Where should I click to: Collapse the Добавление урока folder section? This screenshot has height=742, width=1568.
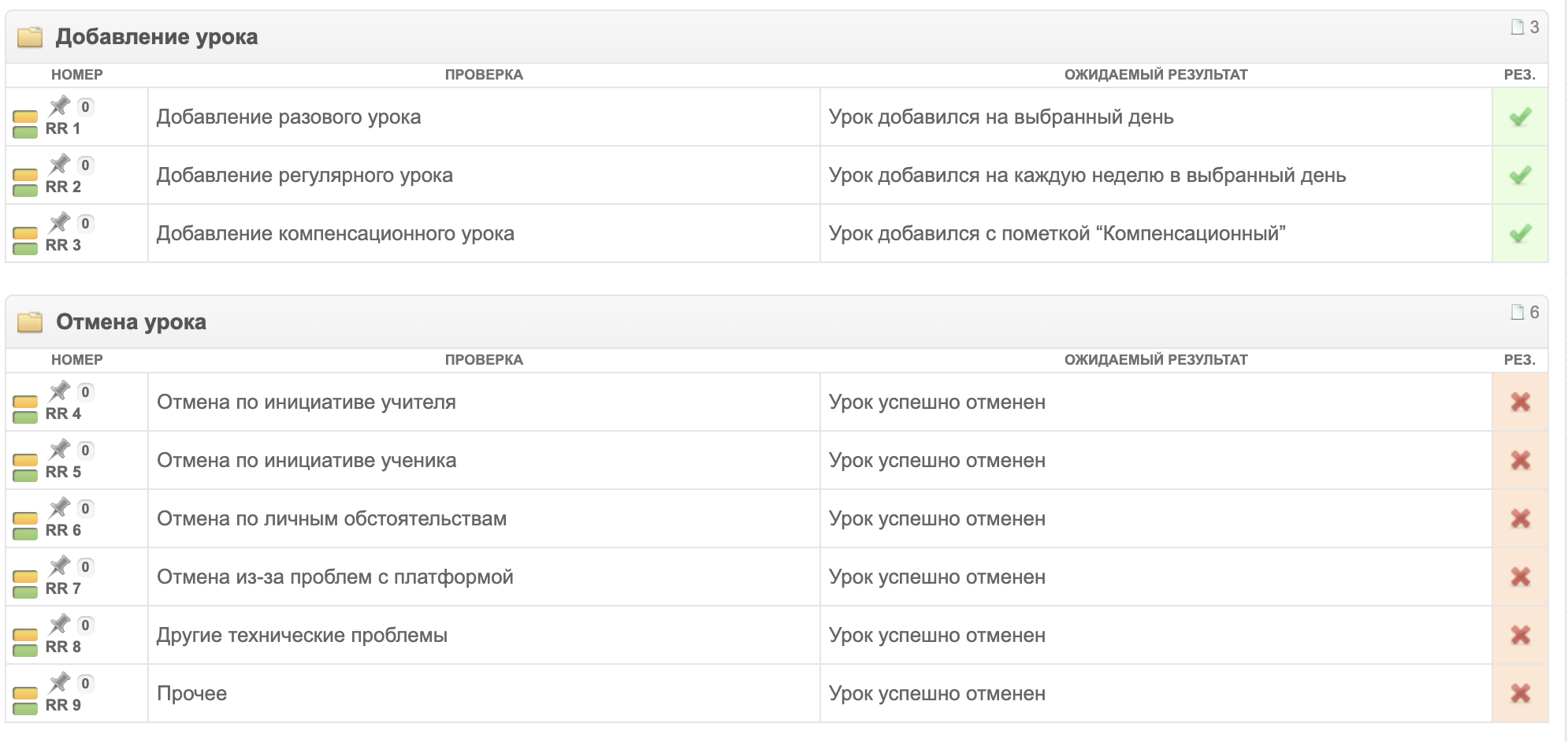click(x=30, y=37)
